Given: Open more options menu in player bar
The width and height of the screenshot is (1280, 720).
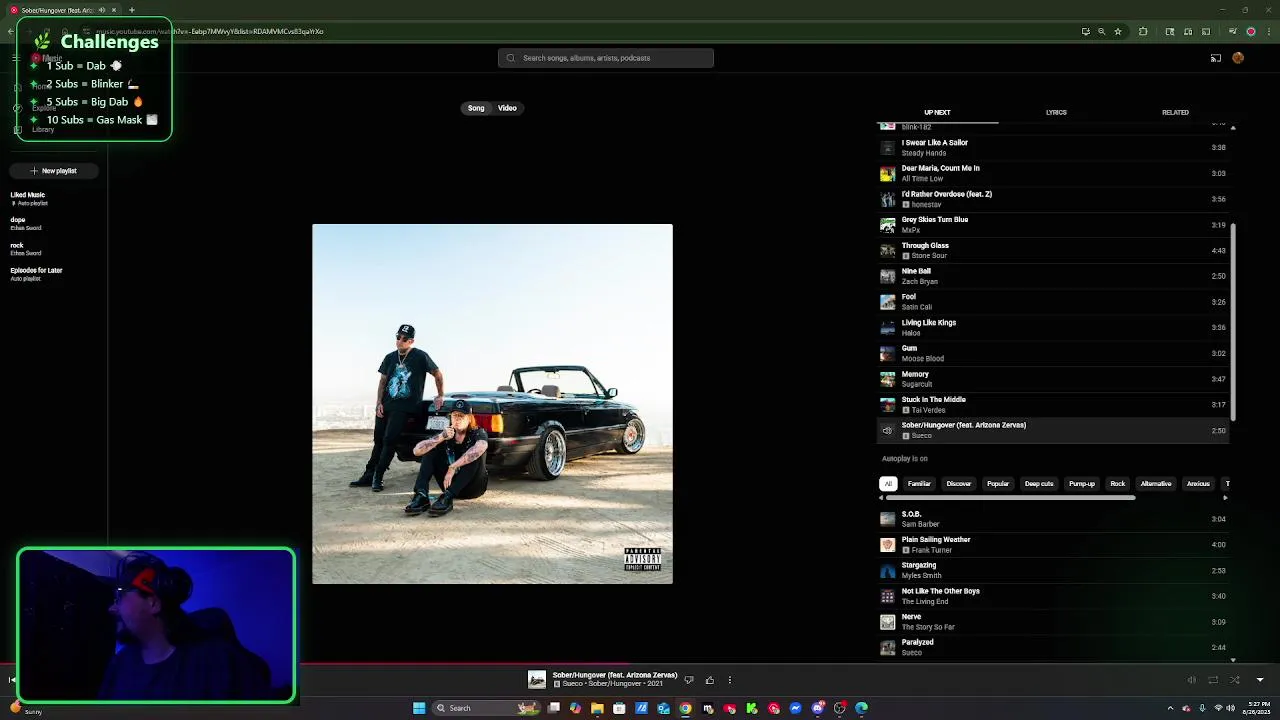Looking at the screenshot, I should coord(730,680).
